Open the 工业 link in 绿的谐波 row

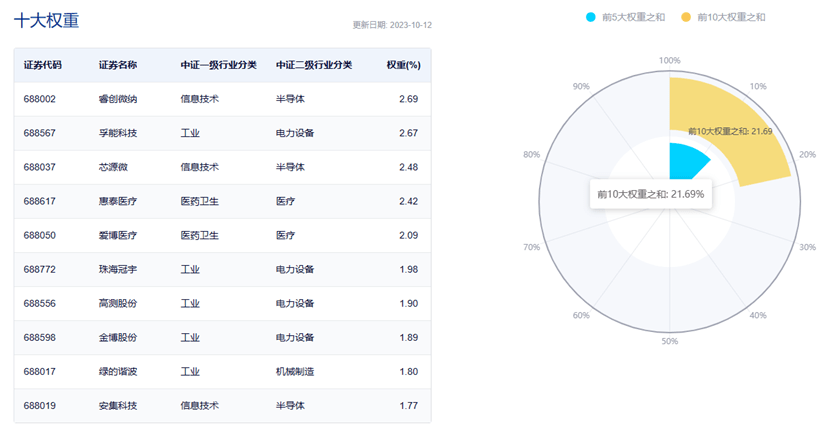pos(190,371)
